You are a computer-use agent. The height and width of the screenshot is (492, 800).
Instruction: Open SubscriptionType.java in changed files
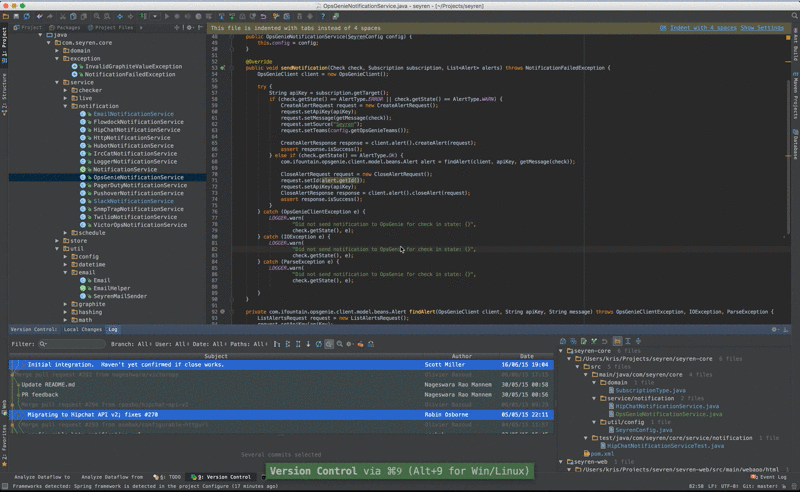pos(650,390)
